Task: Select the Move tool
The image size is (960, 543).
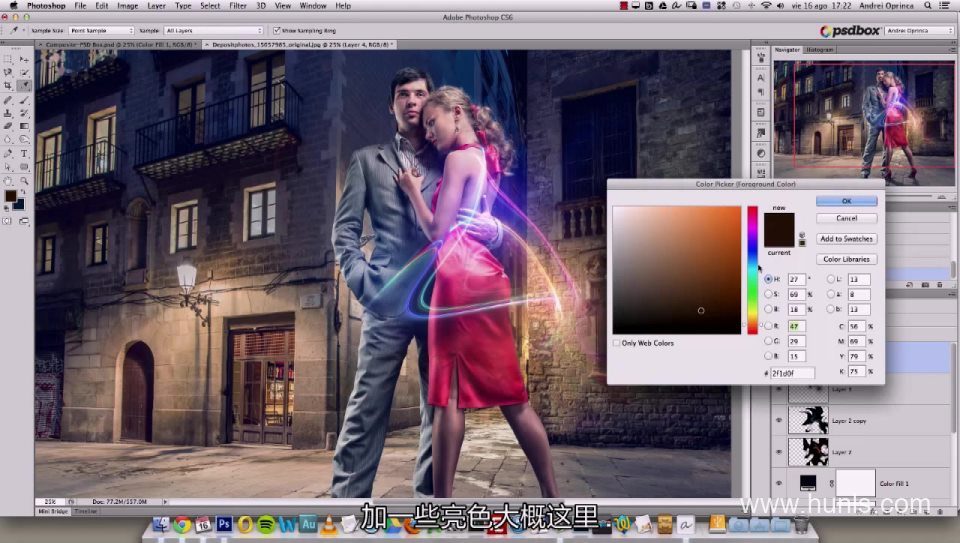Action: 24,59
